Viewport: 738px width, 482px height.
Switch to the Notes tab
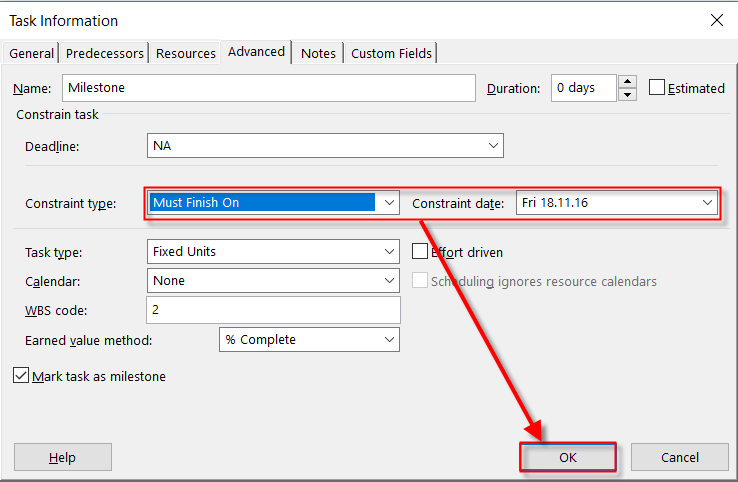pyautogui.click(x=318, y=53)
